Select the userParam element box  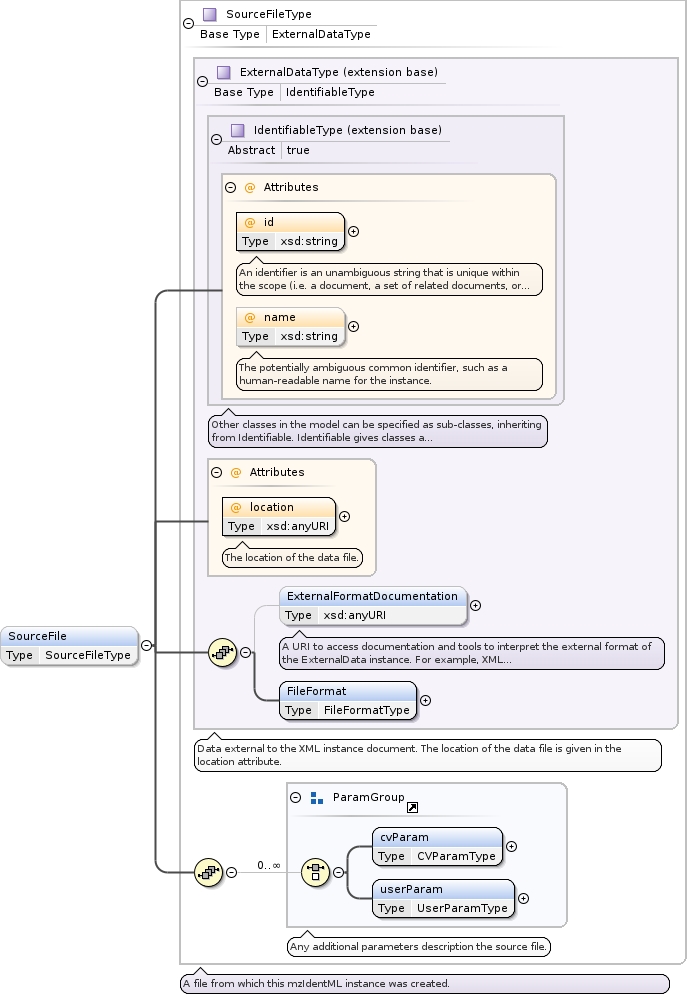click(x=443, y=898)
